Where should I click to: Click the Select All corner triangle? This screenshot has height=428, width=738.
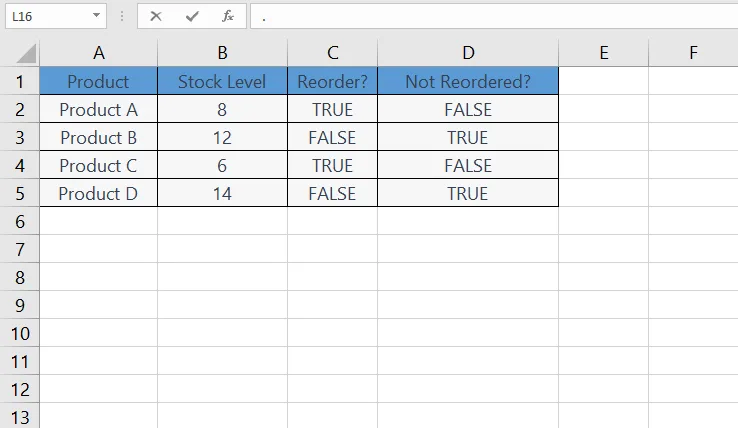26,53
